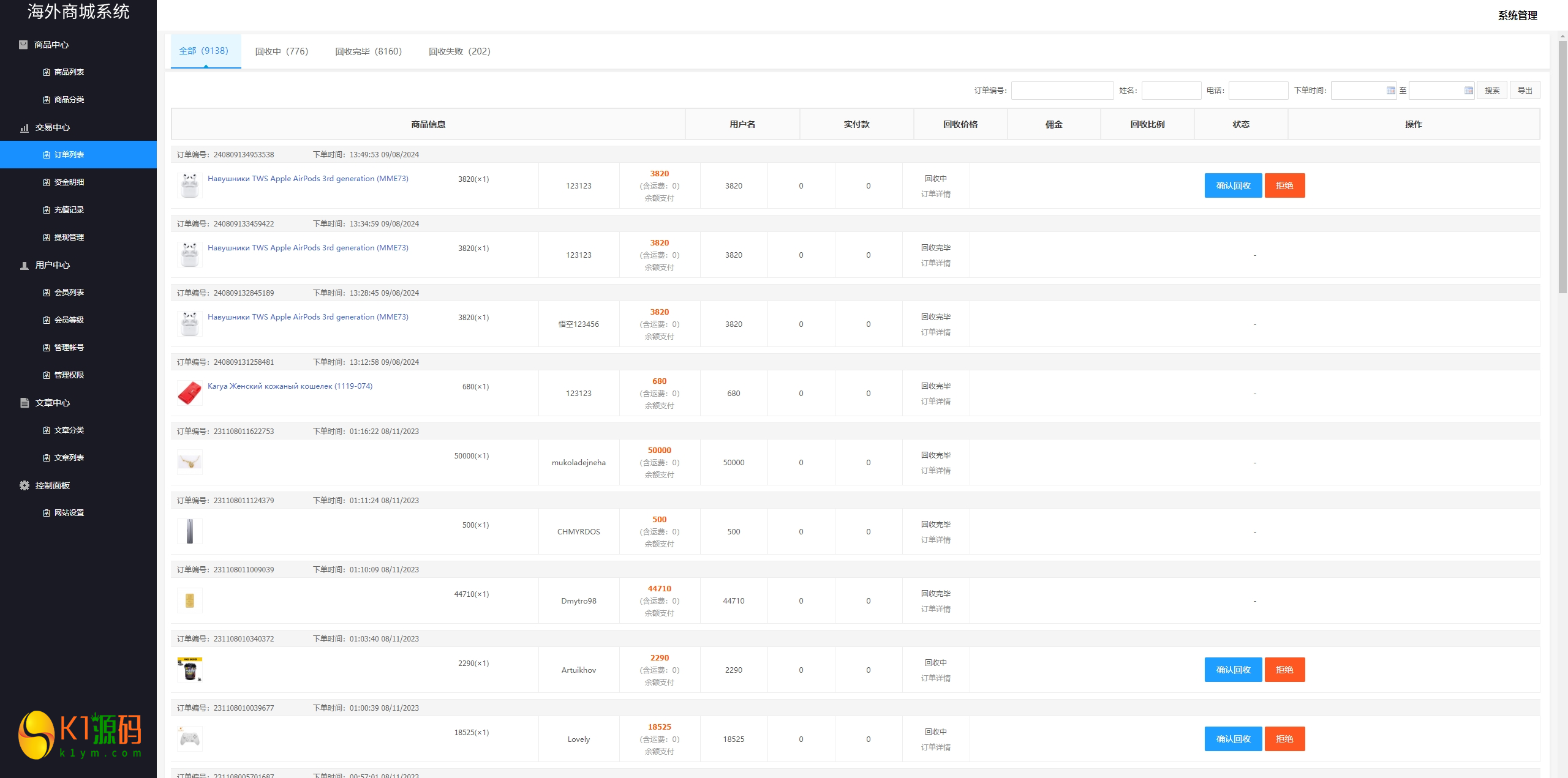Click the icon beside 商品分类
The image size is (1568, 778).
(47, 100)
